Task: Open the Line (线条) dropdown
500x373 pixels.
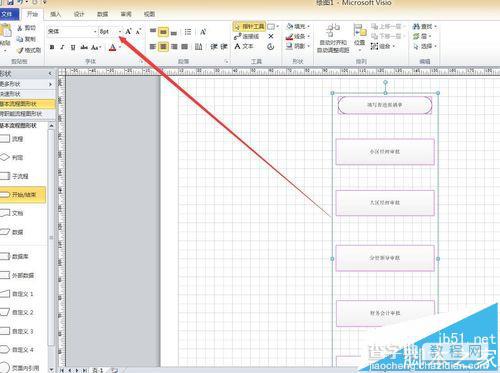Action: coord(298,36)
